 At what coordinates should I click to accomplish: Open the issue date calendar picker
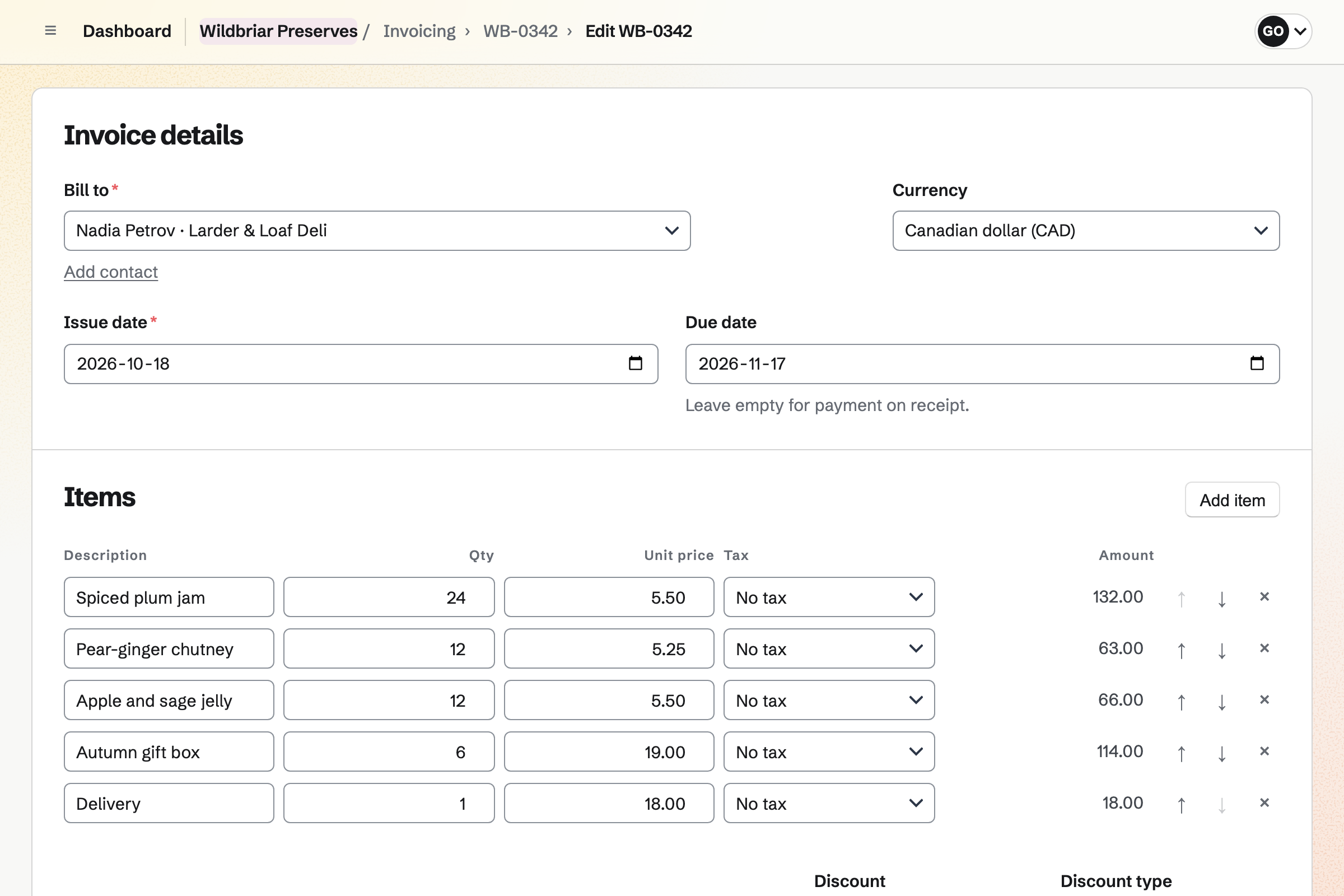click(x=636, y=363)
